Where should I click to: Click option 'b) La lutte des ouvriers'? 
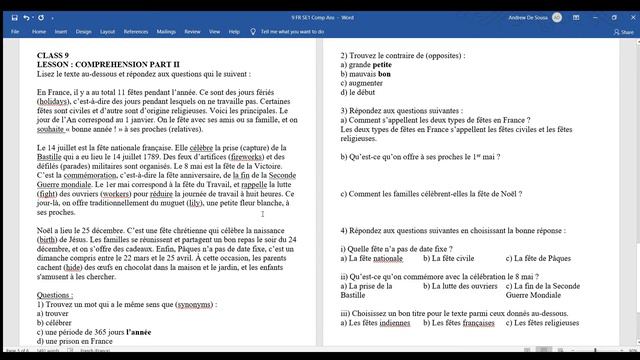pyautogui.click(x=460, y=286)
